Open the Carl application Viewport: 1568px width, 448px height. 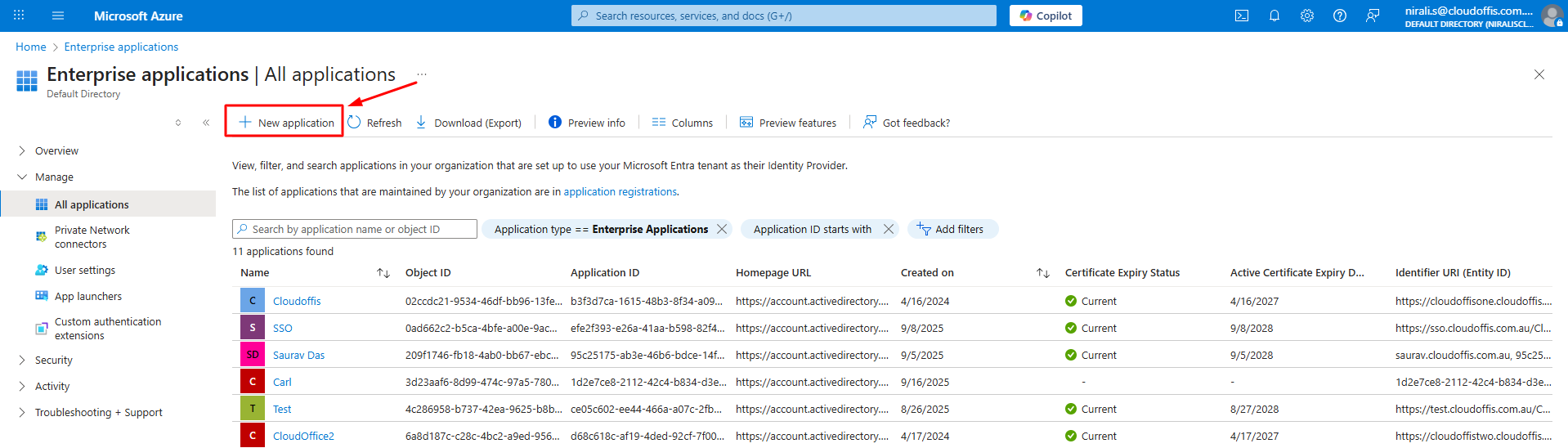click(x=282, y=382)
